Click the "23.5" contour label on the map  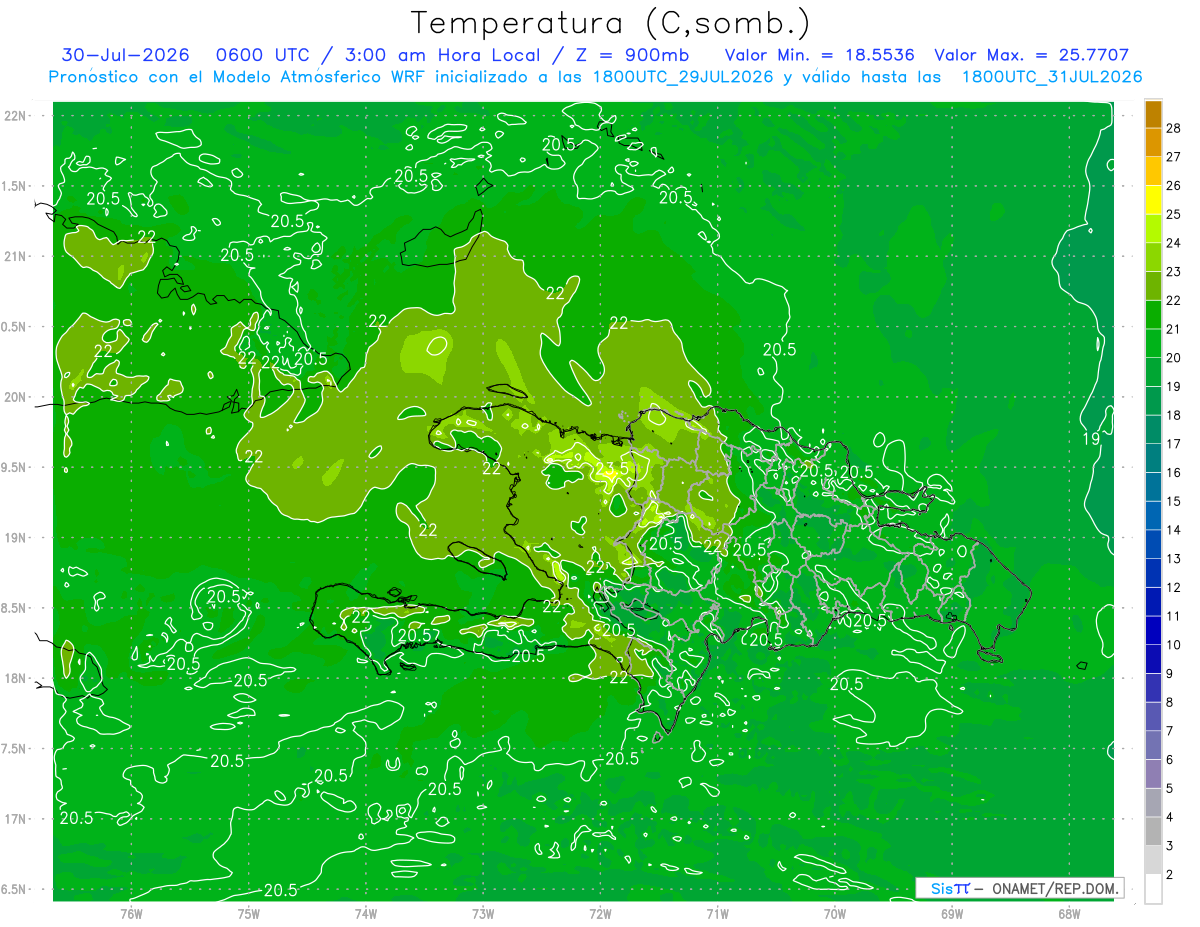pos(612,468)
